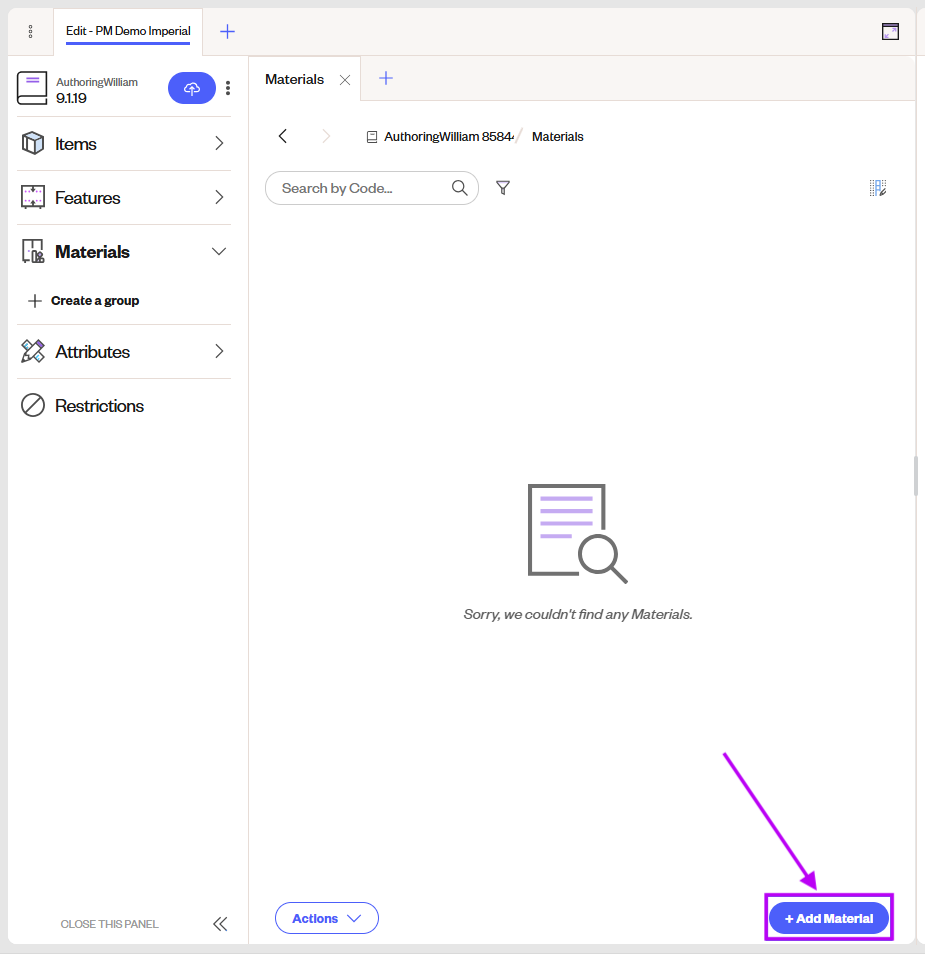Click the Materials icon in sidebar
The height and width of the screenshot is (954, 925).
tap(33, 251)
